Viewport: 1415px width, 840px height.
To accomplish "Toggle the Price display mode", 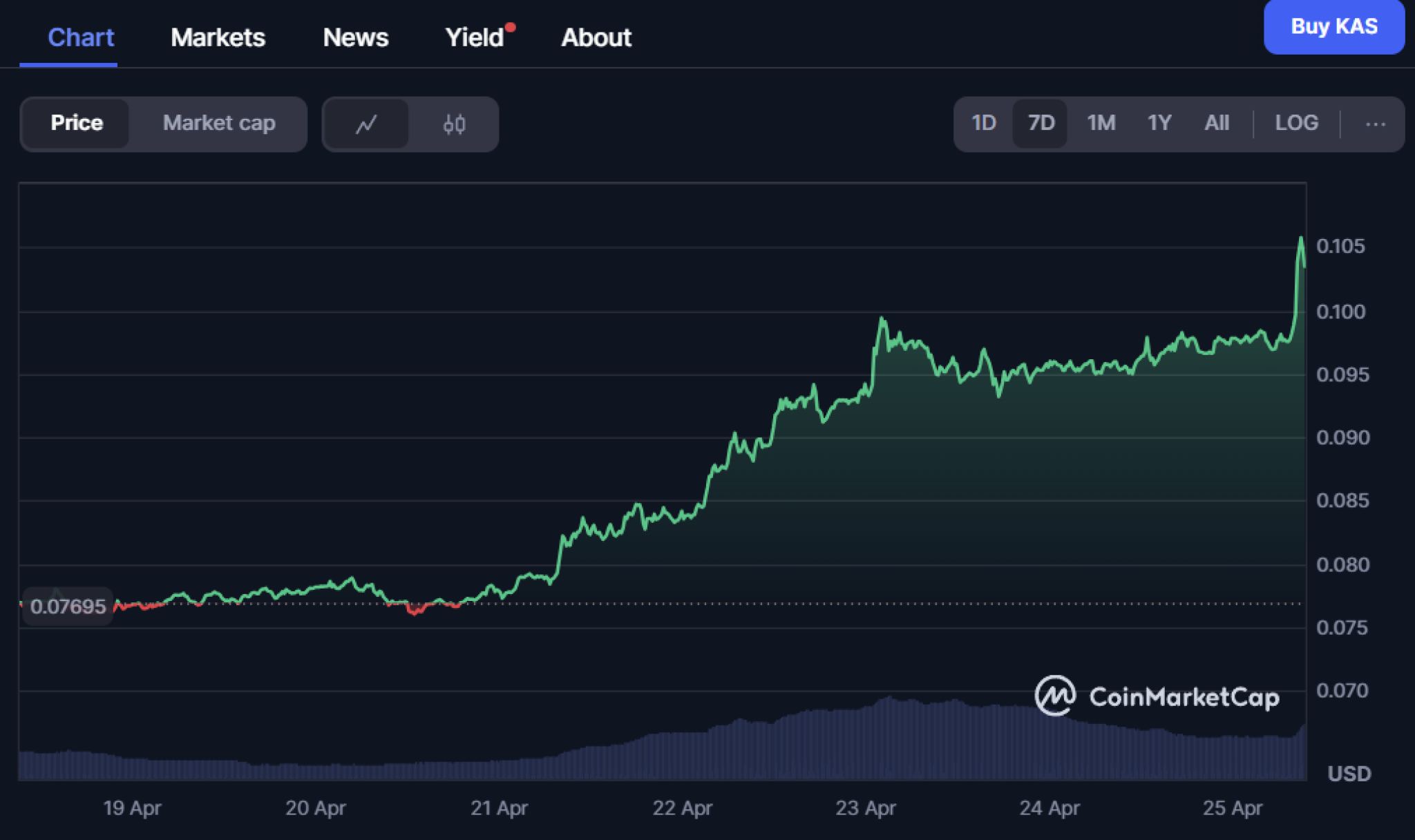I will (77, 123).
